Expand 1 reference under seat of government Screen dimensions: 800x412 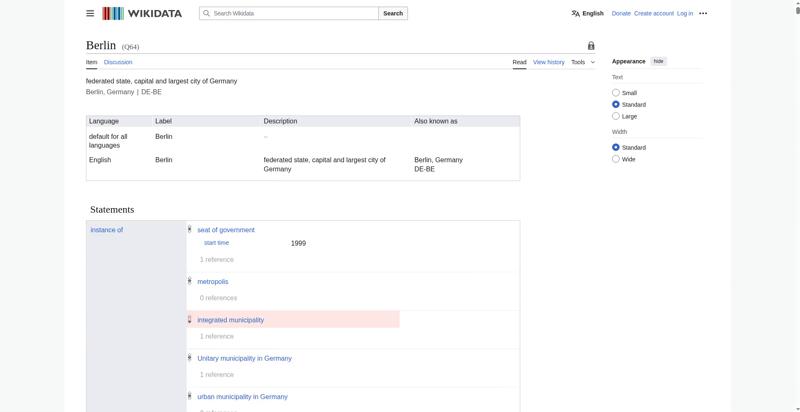pyautogui.click(x=216, y=260)
